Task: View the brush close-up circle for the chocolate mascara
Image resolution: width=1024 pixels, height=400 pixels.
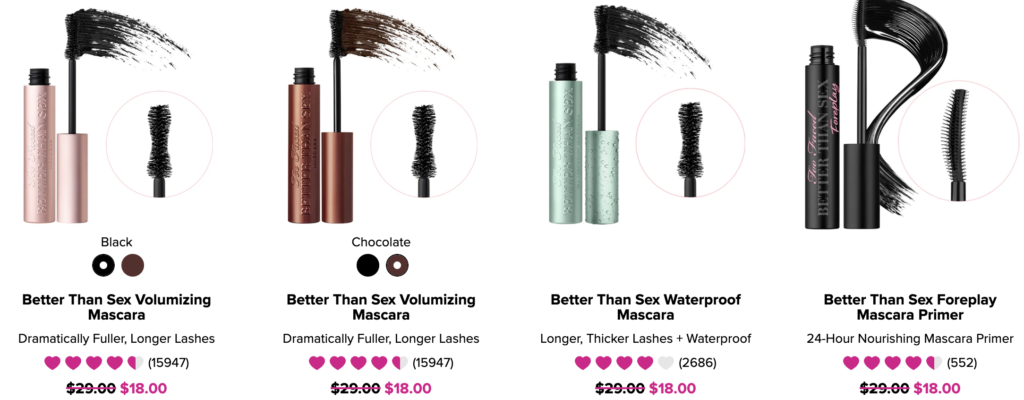Action: click(x=424, y=144)
